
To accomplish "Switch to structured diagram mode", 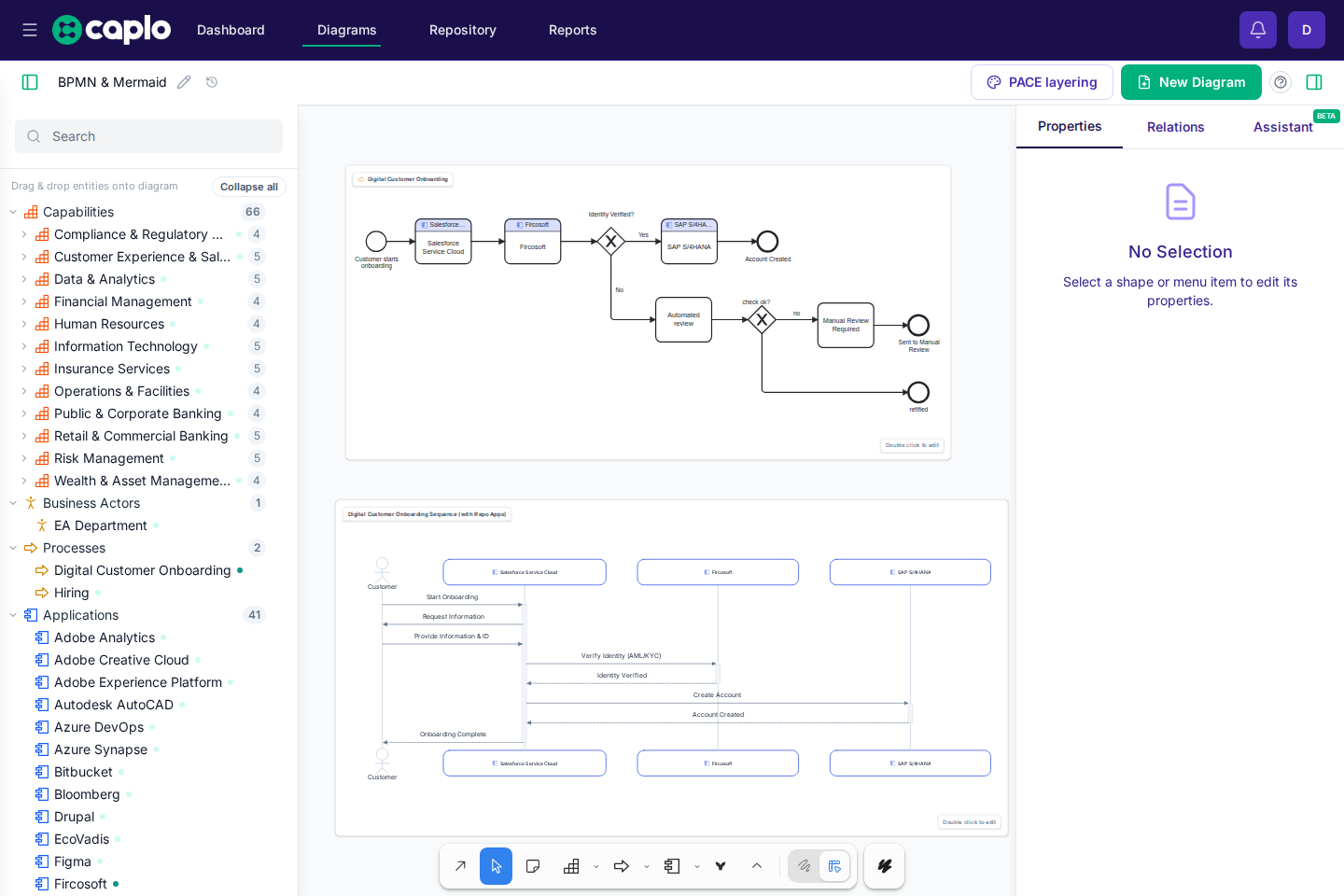I will tap(834, 866).
